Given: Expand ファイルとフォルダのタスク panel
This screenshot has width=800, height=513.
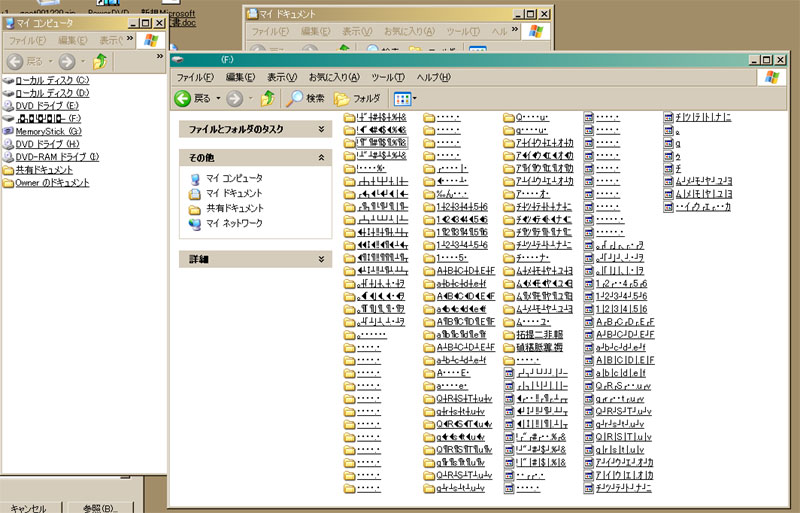Looking at the screenshot, I should 321,129.
